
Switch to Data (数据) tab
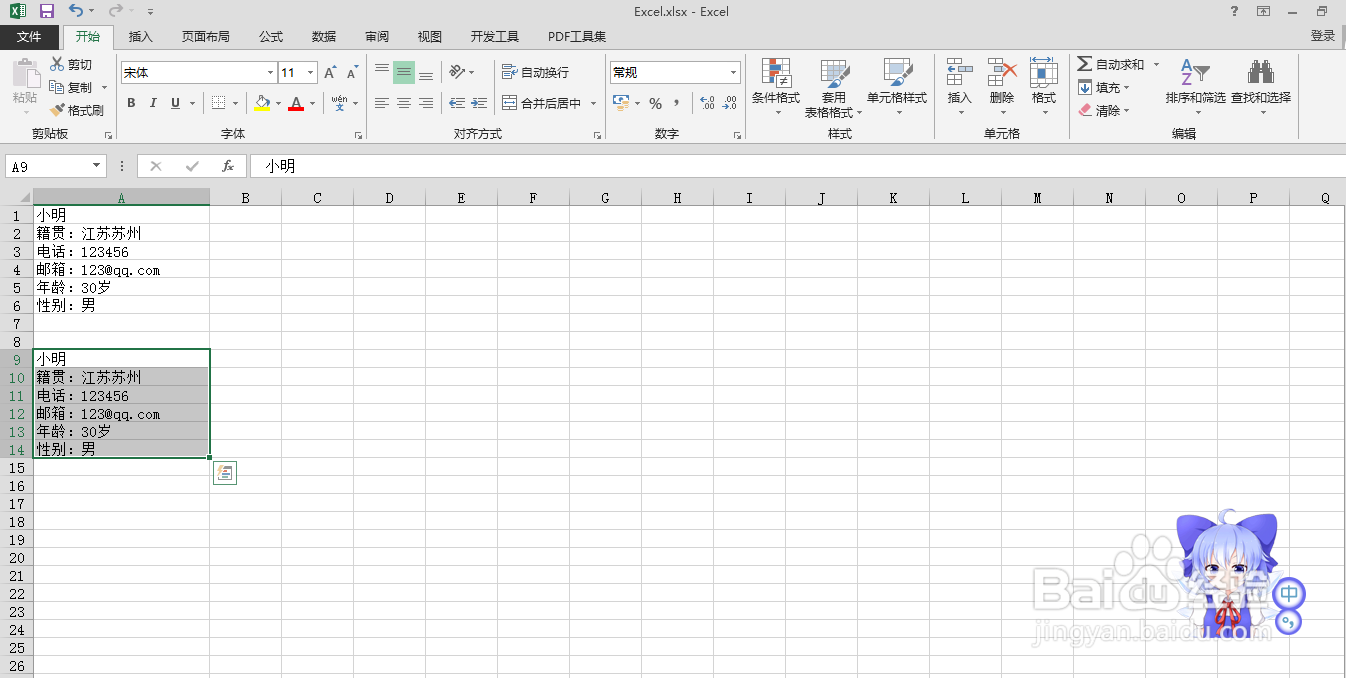click(x=324, y=36)
